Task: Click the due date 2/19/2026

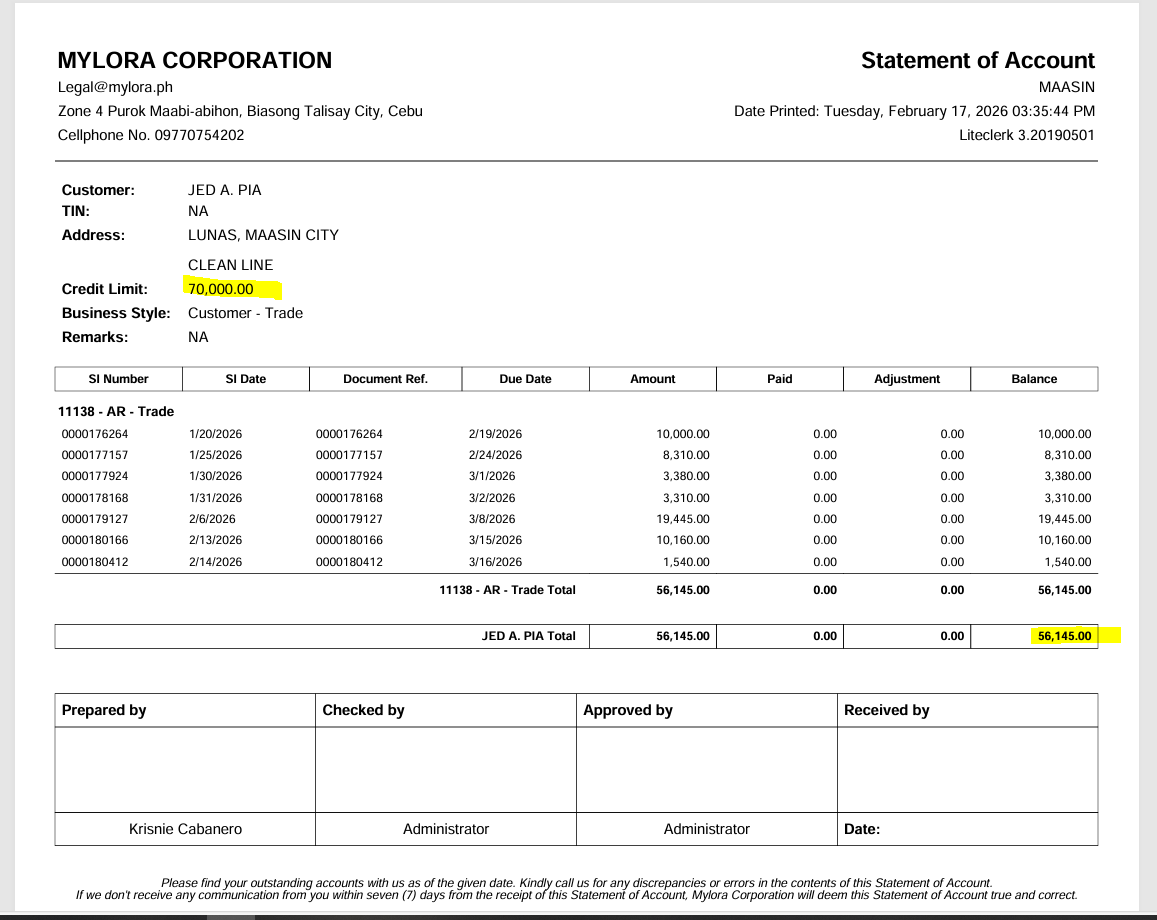Action: (x=495, y=434)
